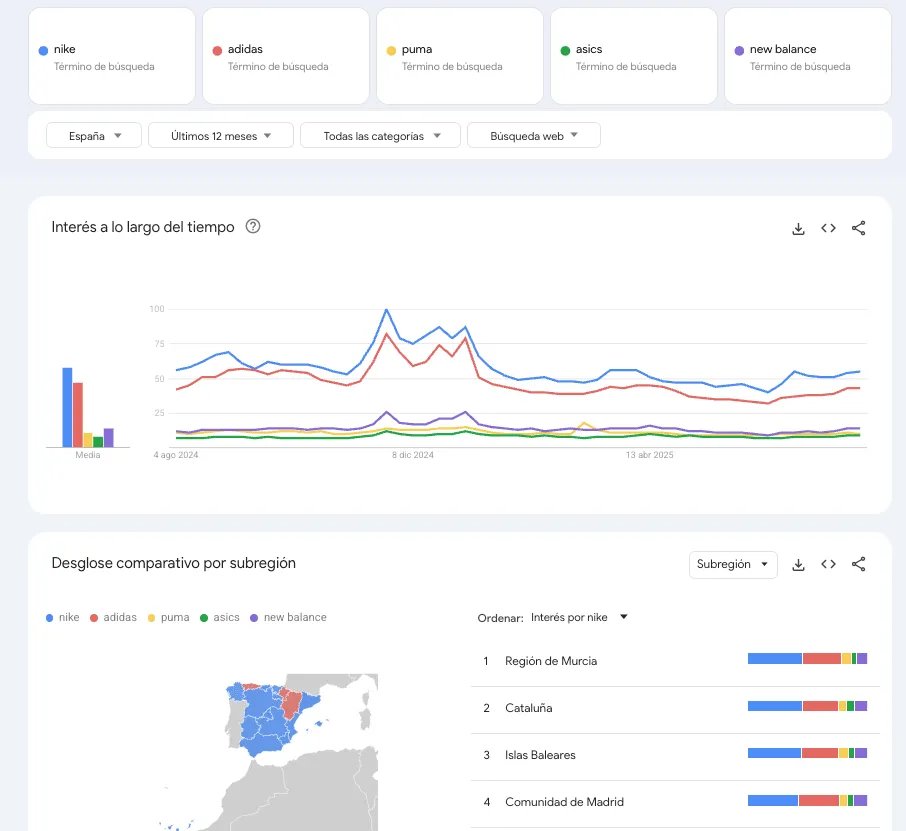This screenshot has width=906, height=831.
Task: Click the Comunidad de Madrid row
Action: [x=675, y=802]
